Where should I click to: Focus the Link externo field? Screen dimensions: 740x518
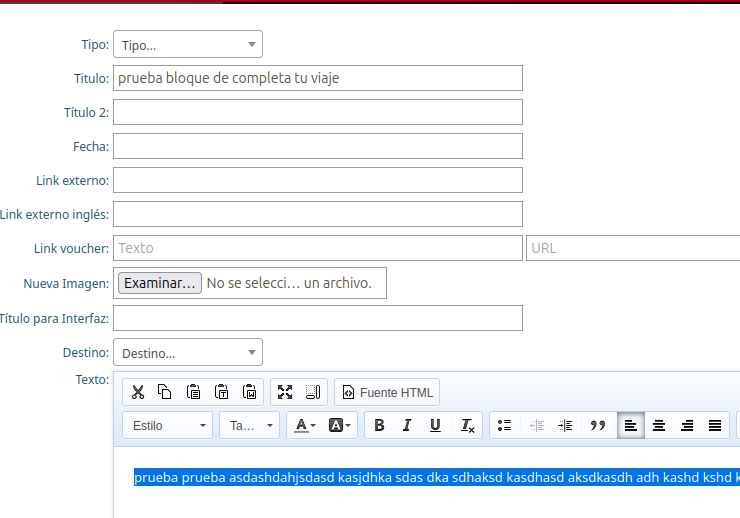tap(318, 180)
